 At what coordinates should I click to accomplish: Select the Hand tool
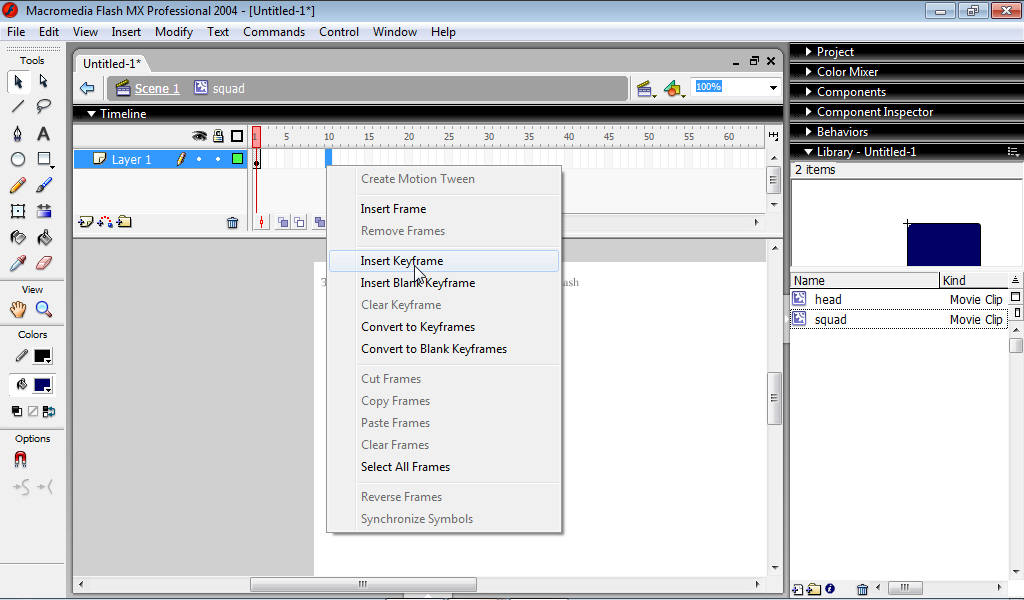click(x=18, y=309)
